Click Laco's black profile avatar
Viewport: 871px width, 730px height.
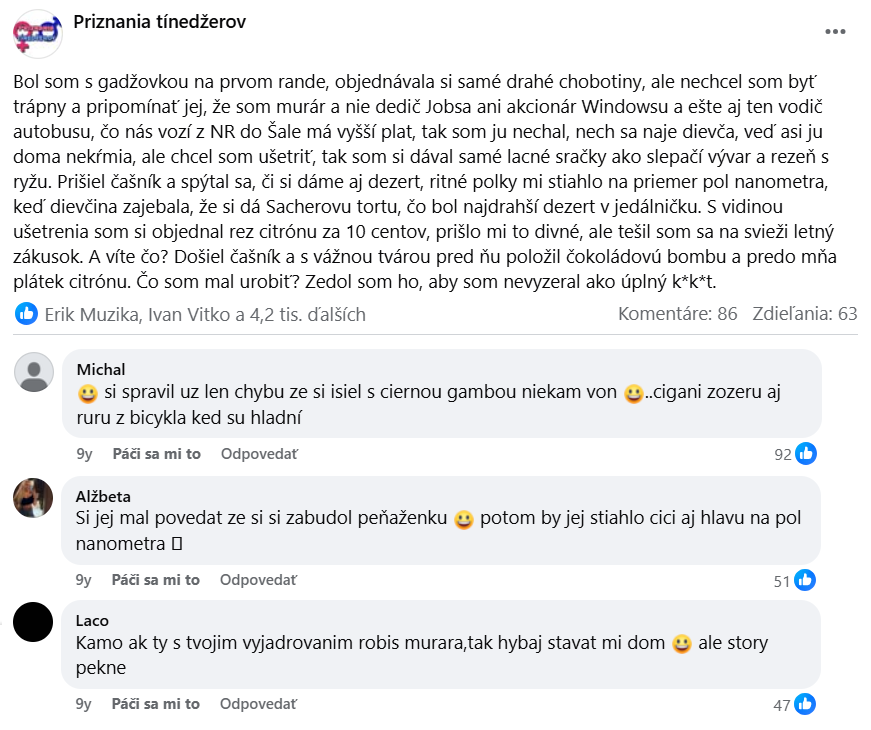tap(34, 623)
